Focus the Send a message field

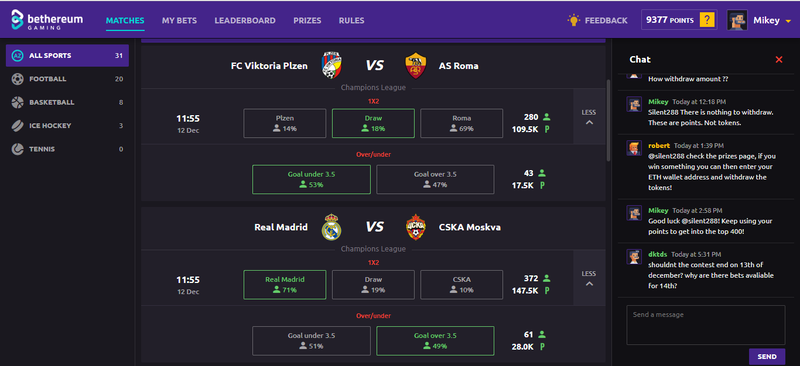tap(706, 325)
